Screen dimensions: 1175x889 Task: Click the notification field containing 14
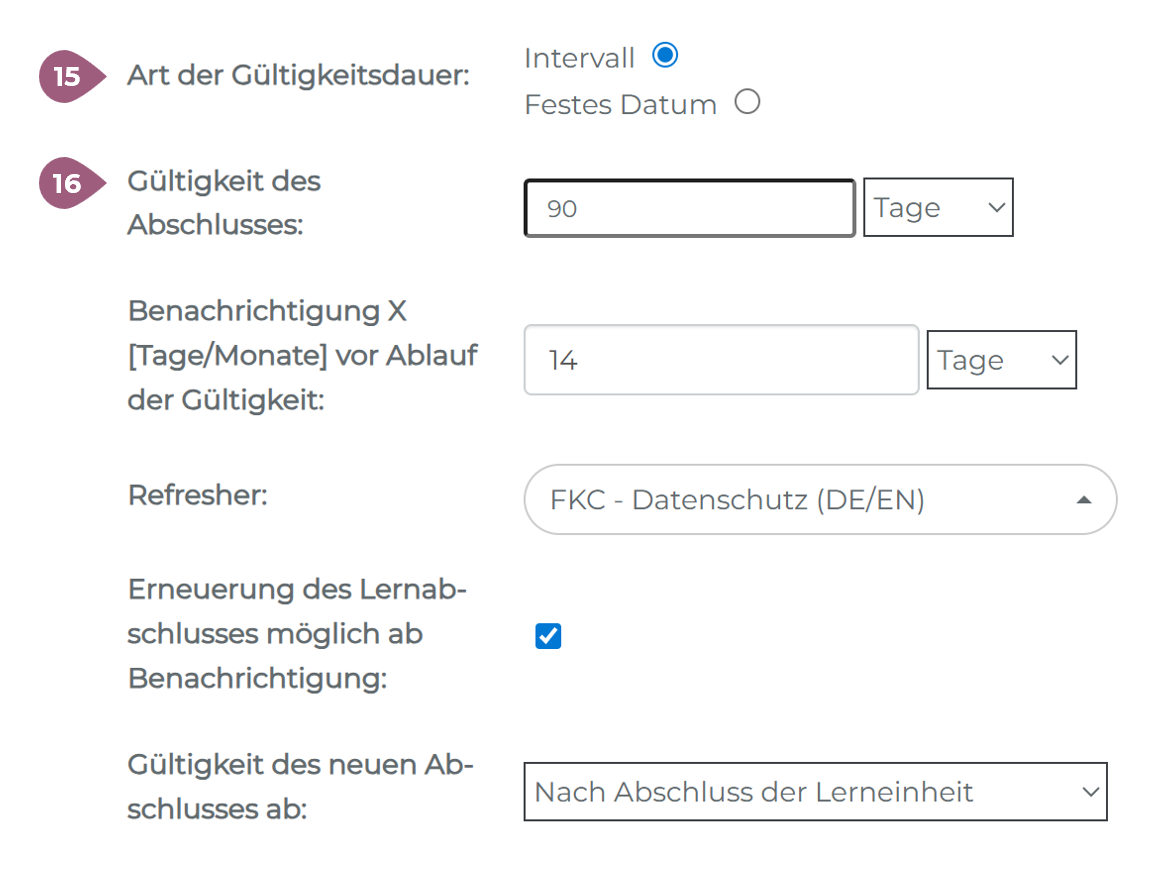(x=721, y=360)
